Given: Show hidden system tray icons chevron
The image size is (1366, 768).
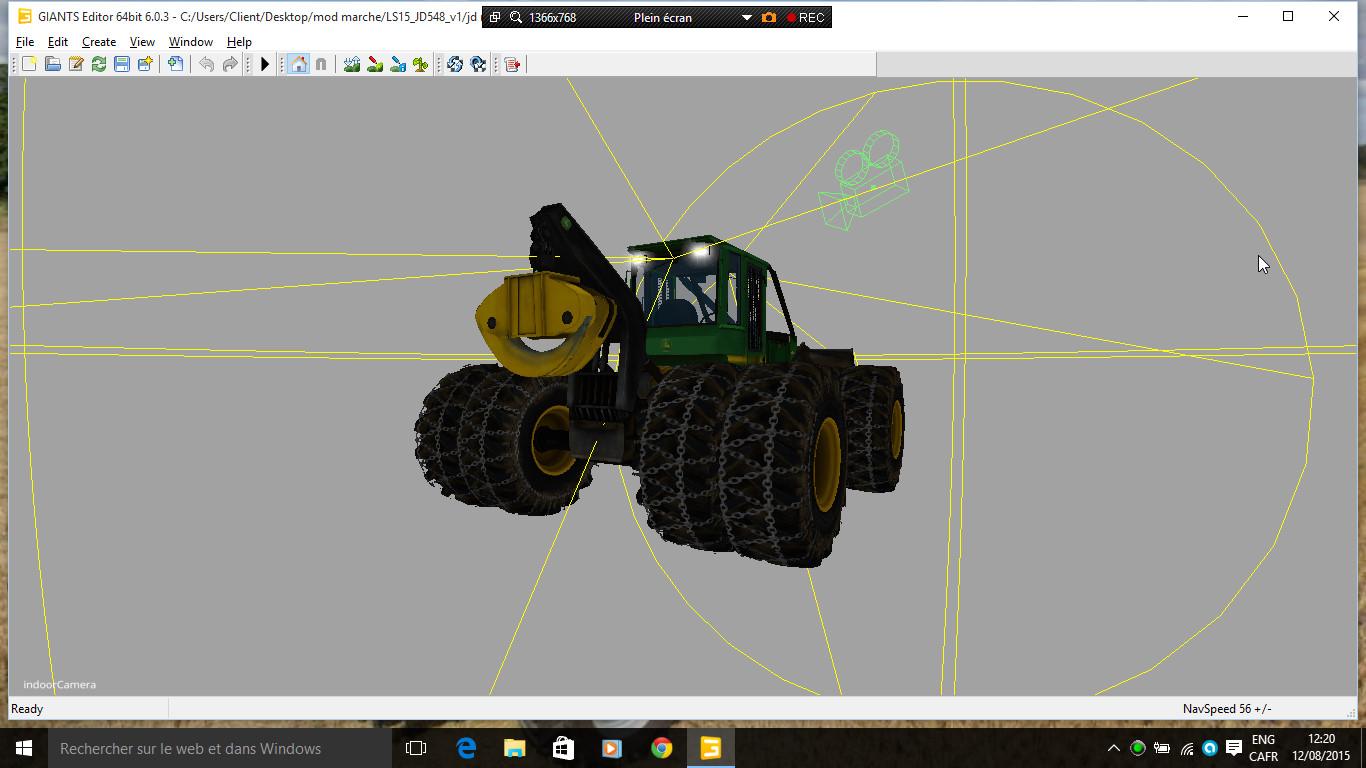Looking at the screenshot, I should [1113, 748].
